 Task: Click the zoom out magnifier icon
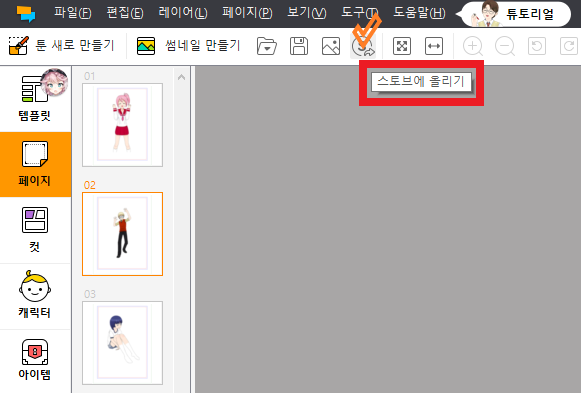click(505, 47)
